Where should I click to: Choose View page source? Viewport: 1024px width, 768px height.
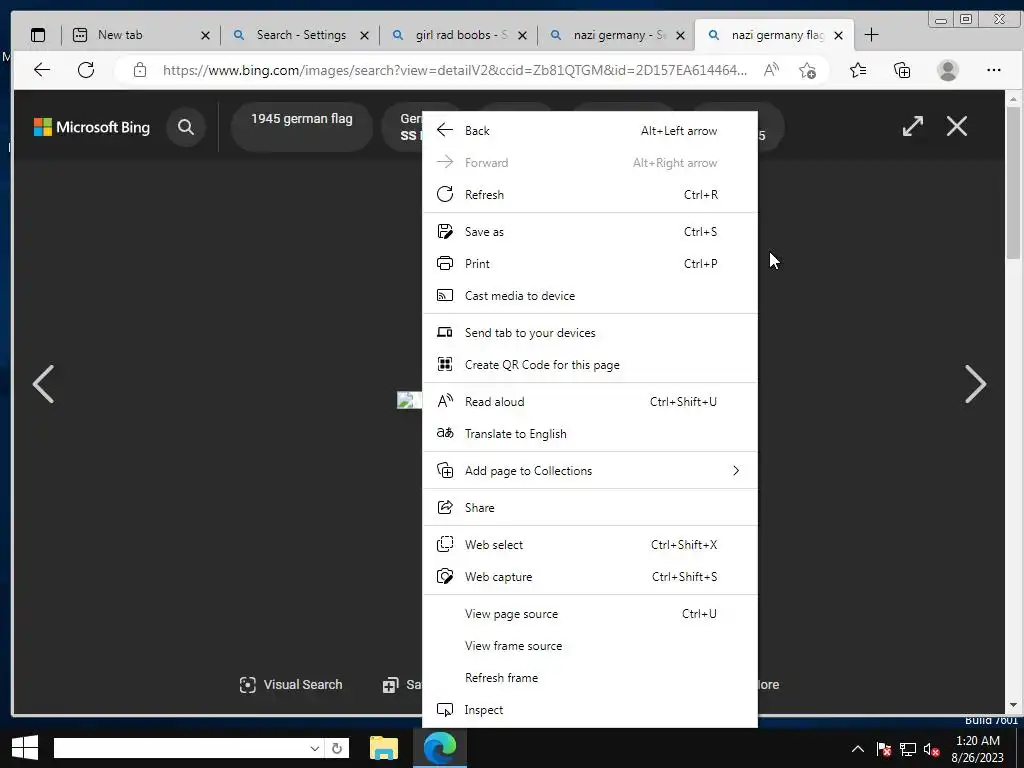590,614
